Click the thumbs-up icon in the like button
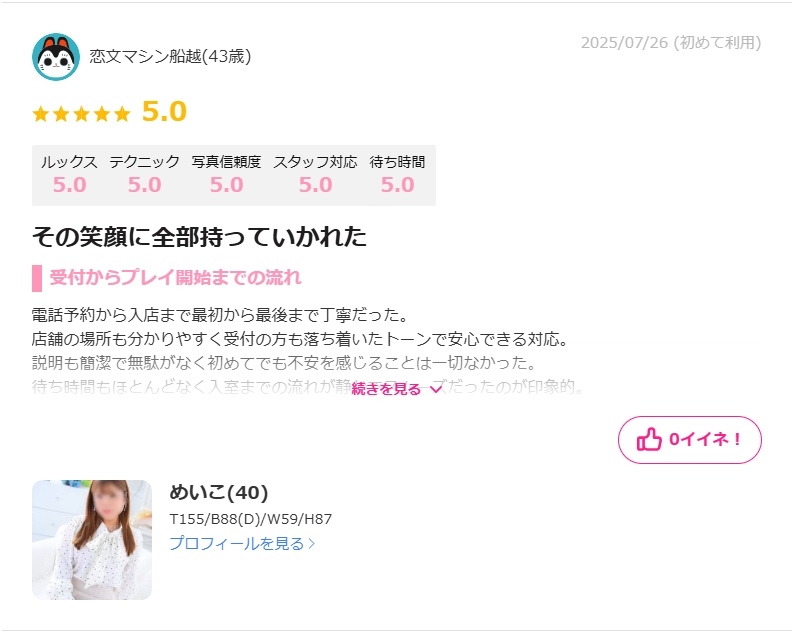793x633 pixels. pyautogui.click(x=649, y=439)
